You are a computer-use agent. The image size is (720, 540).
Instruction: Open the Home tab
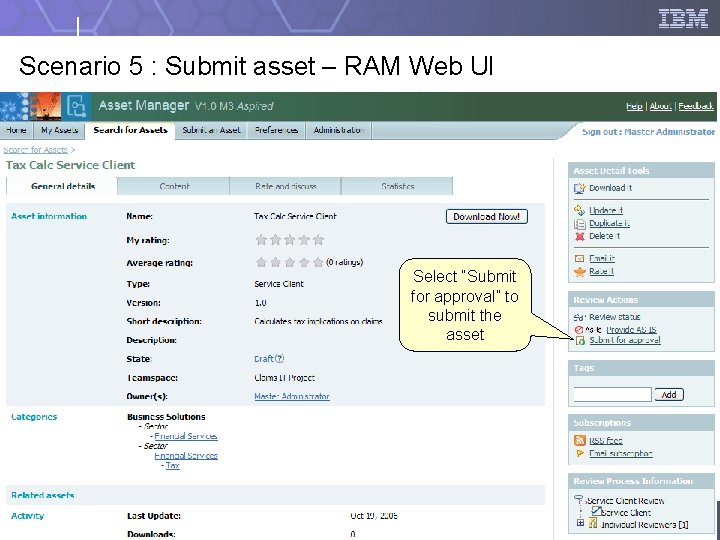pyautogui.click(x=17, y=130)
